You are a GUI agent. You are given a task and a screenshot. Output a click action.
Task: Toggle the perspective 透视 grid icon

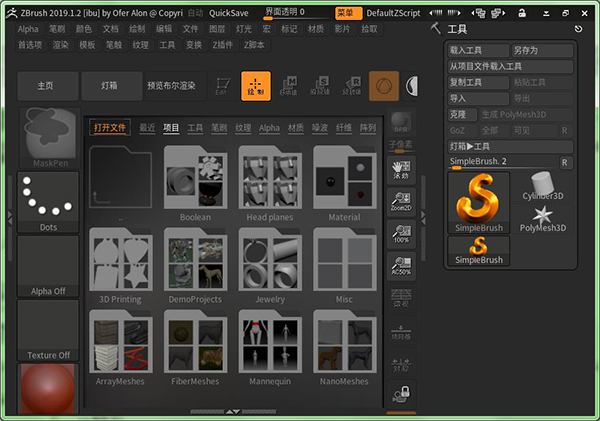401,298
